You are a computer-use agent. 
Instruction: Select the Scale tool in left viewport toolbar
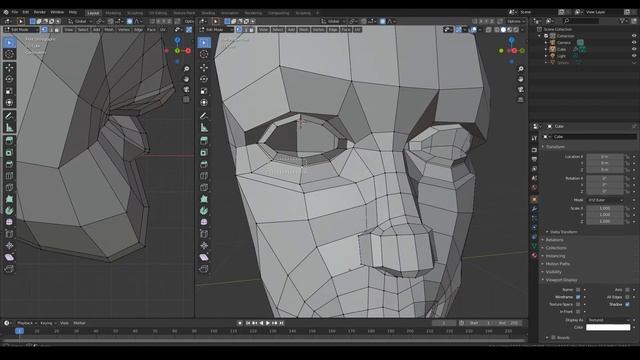(x=9, y=91)
